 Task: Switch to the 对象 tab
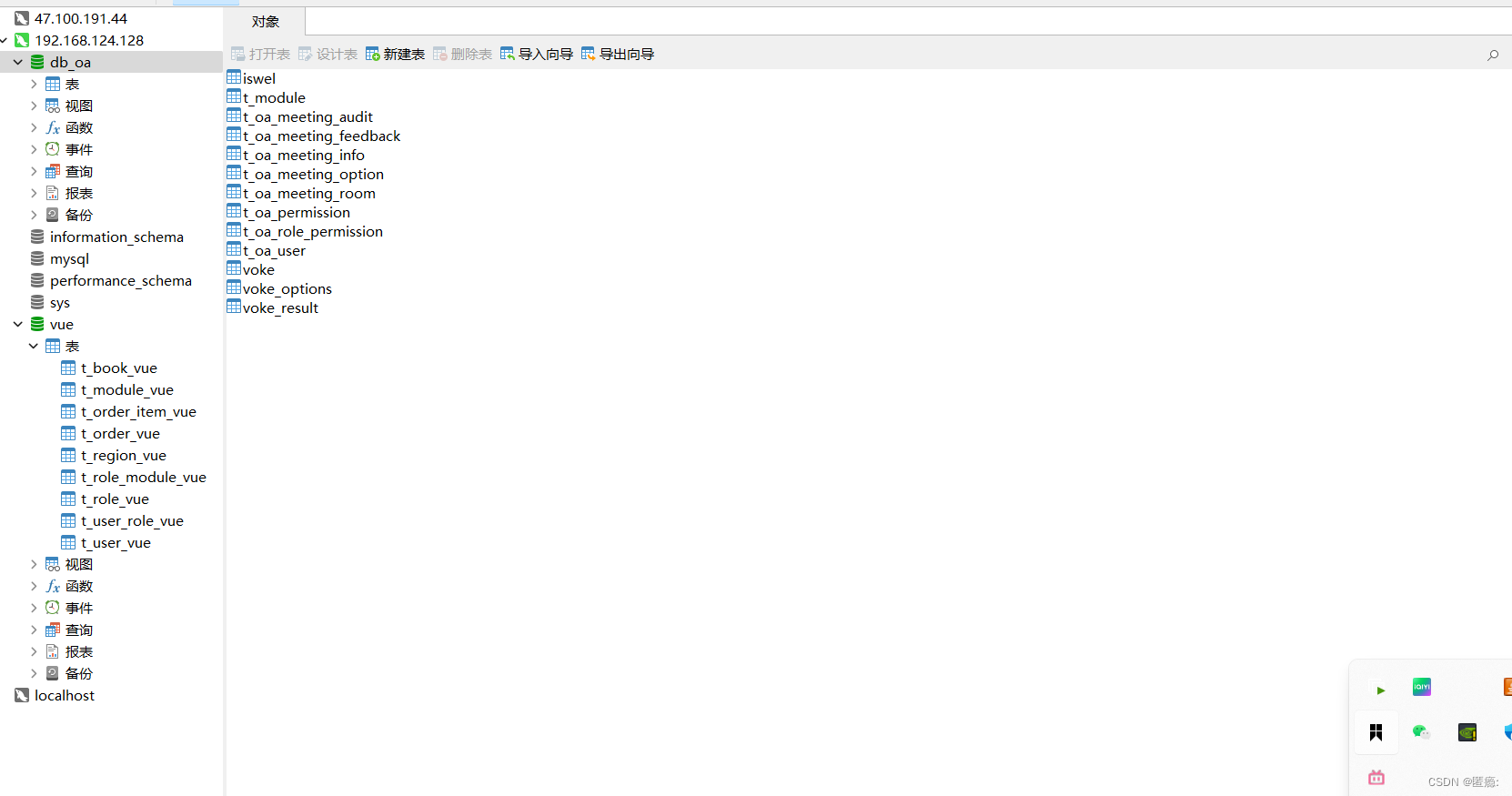266,22
